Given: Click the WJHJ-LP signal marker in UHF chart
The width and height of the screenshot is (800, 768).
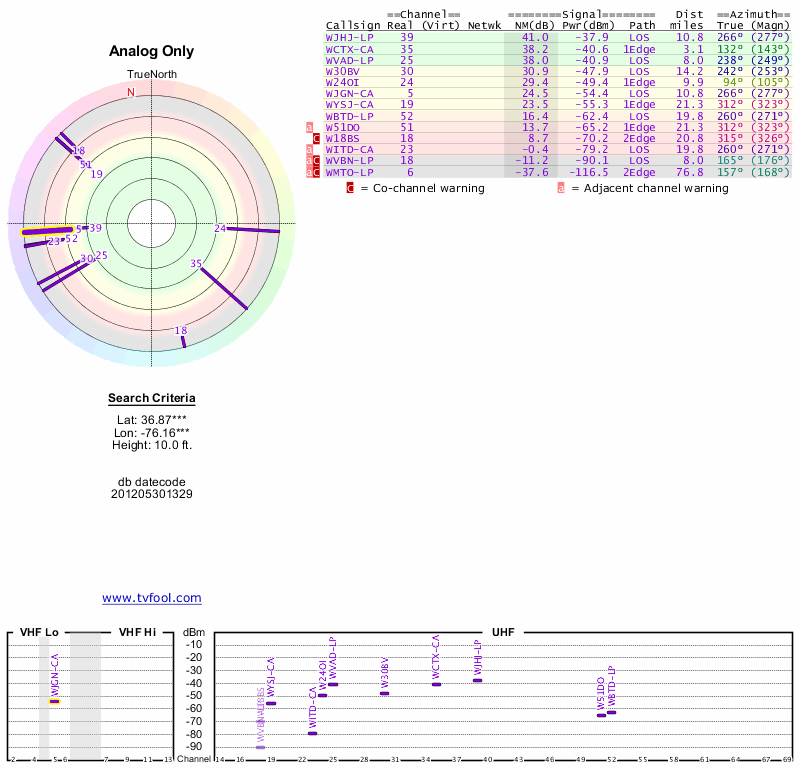Looking at the screenshot, I should coord(477,680).
